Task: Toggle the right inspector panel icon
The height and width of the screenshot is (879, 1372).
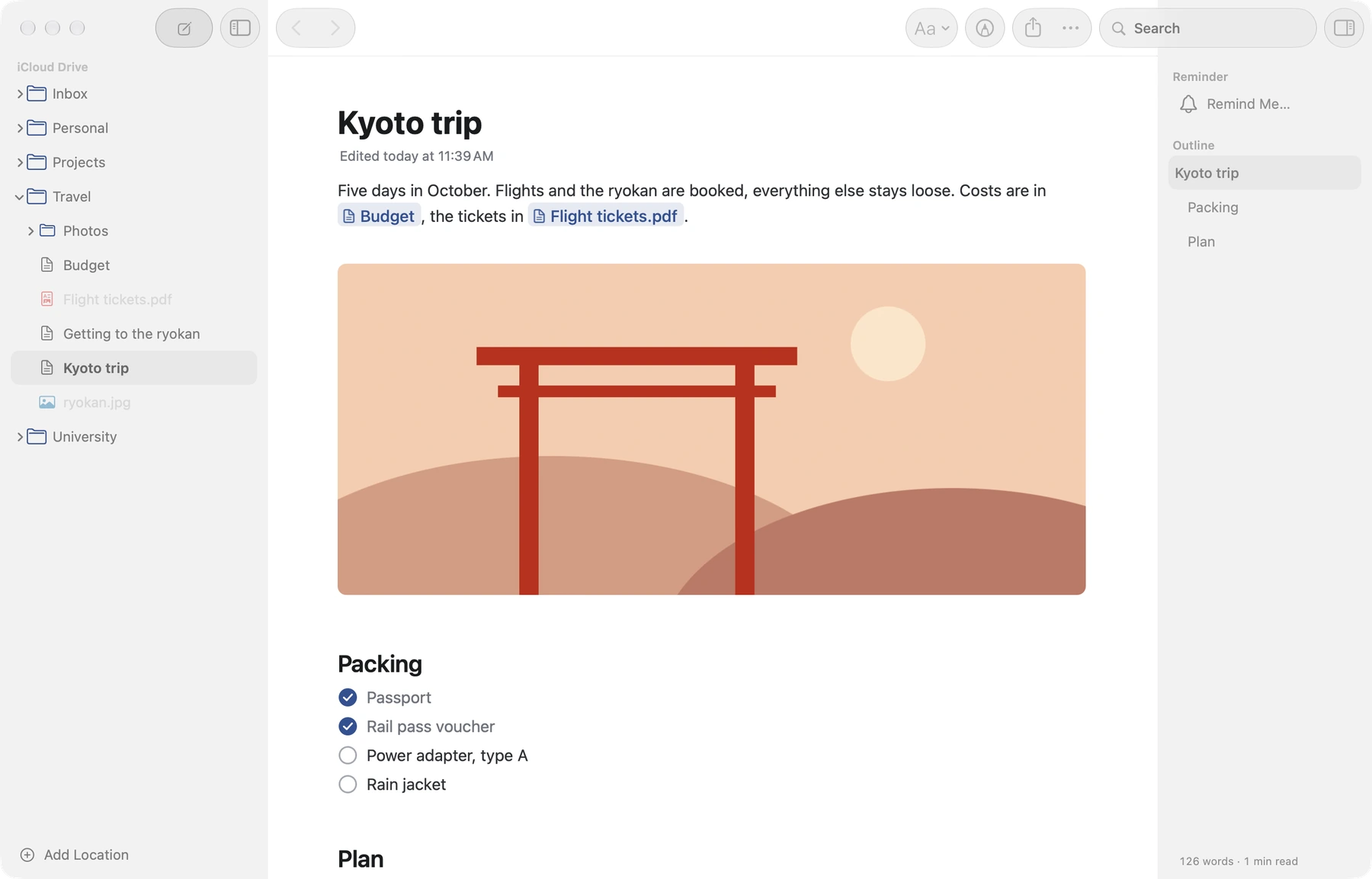Action: pyautogui.click(x=1344, y=28)
